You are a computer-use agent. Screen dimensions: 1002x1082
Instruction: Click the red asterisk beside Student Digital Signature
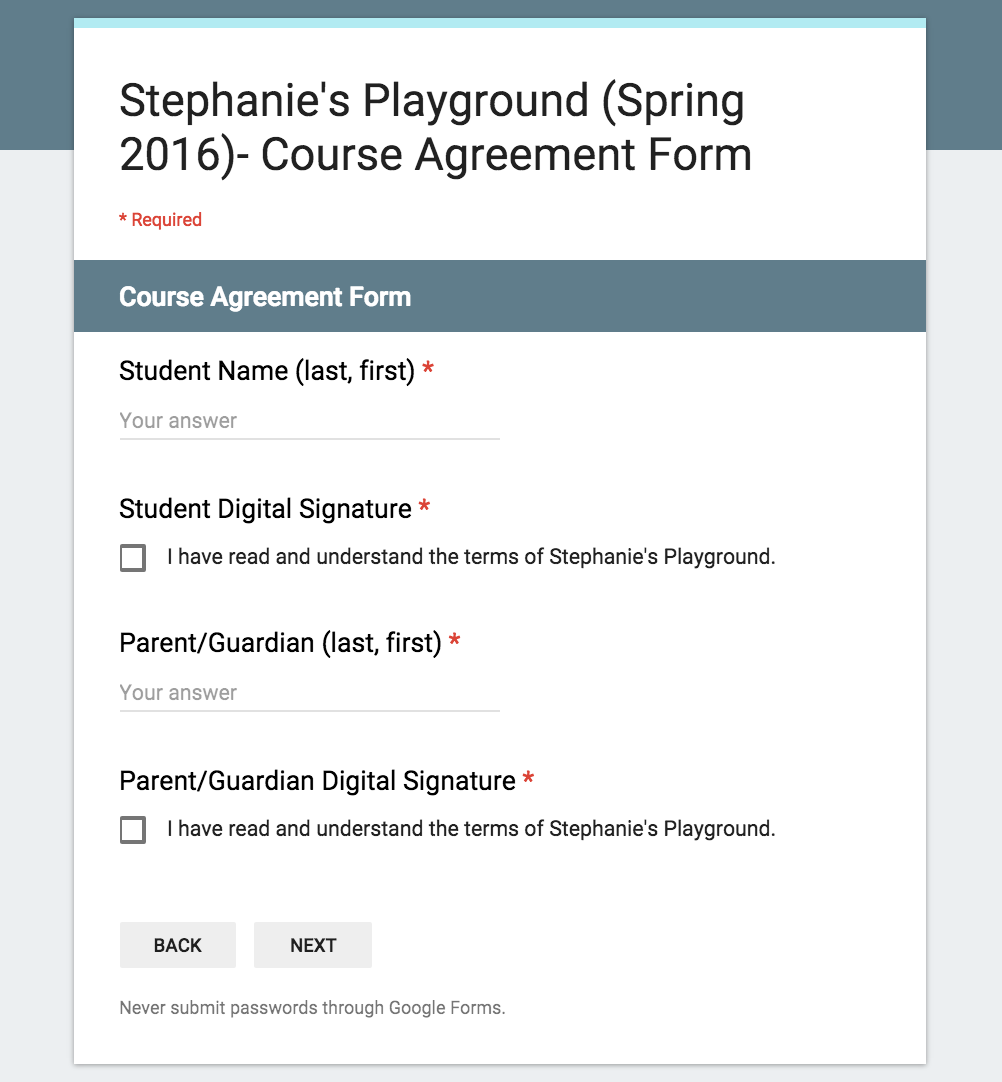point(424,509)
